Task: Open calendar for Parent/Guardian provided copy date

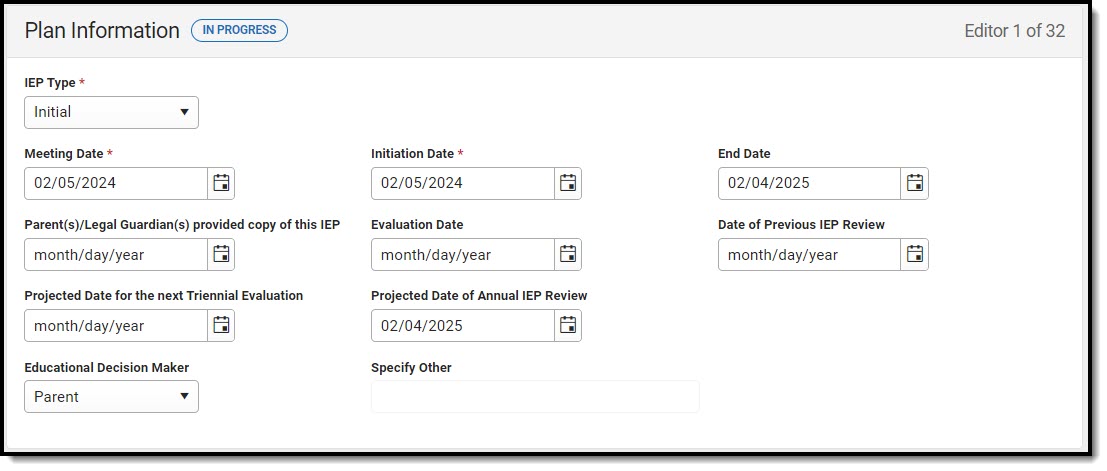Action: 221,254
